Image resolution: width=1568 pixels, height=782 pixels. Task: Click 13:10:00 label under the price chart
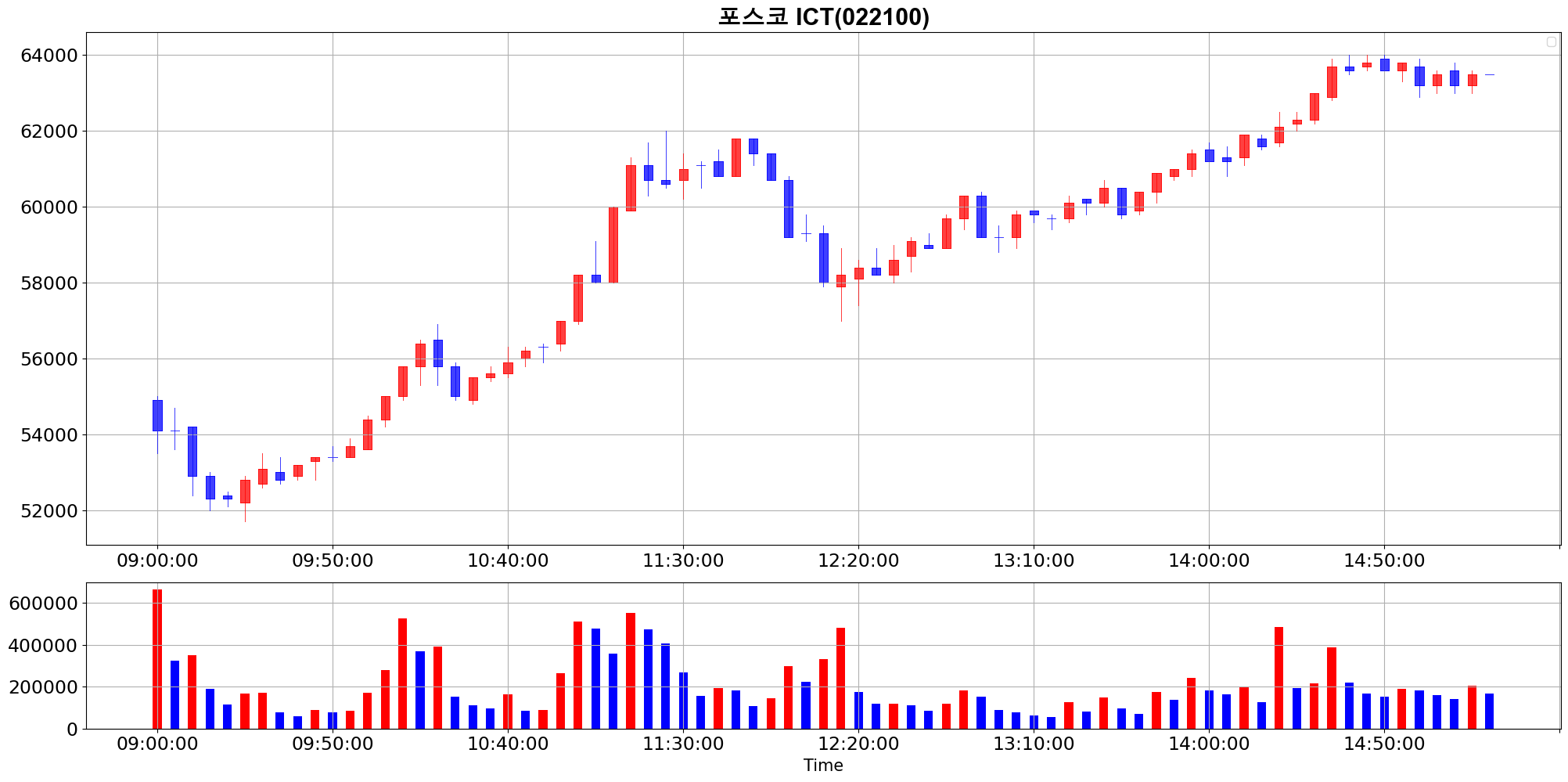click(x=1034, y=560)
